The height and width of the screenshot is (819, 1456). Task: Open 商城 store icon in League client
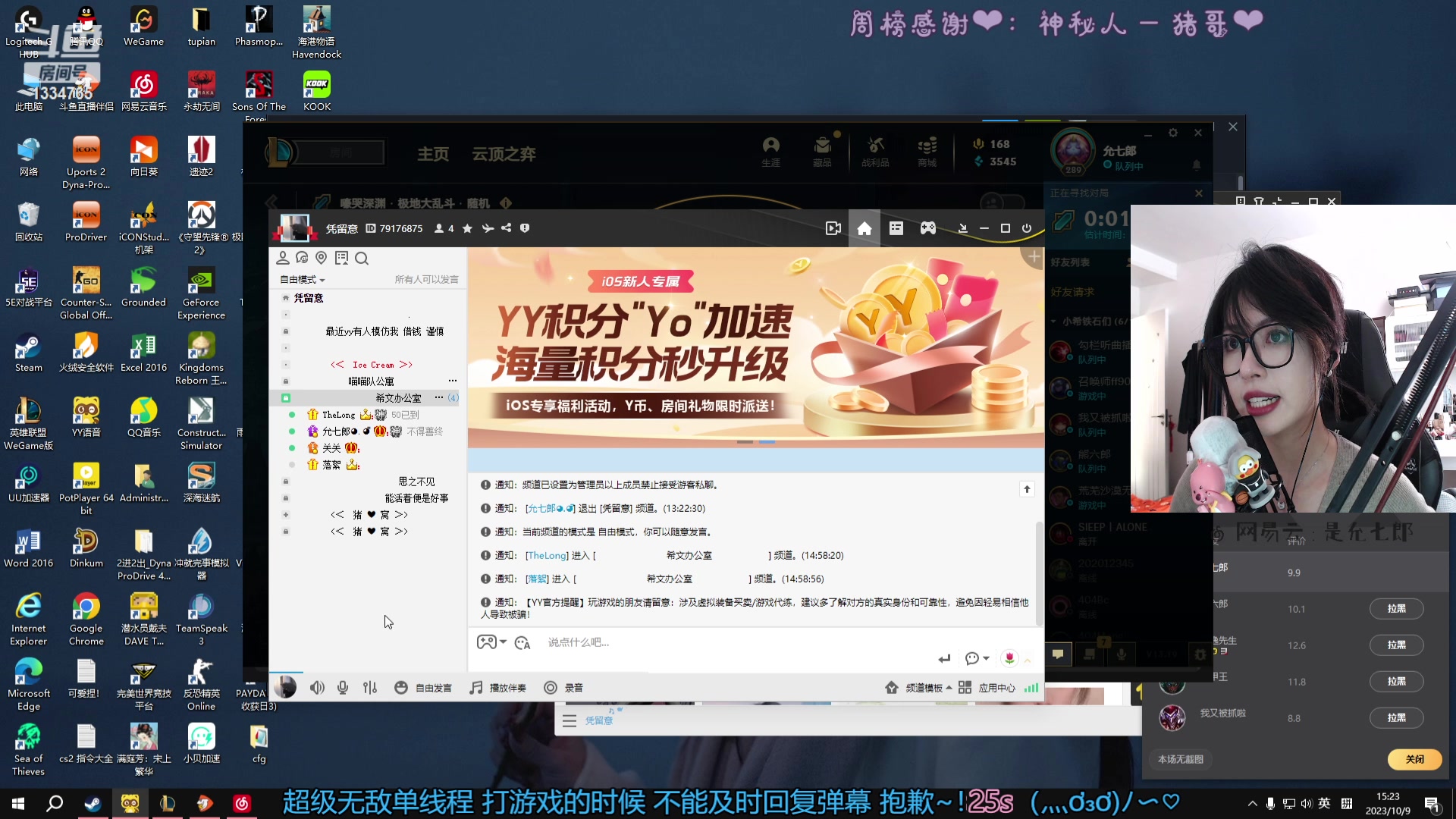(x=927, y=151)
